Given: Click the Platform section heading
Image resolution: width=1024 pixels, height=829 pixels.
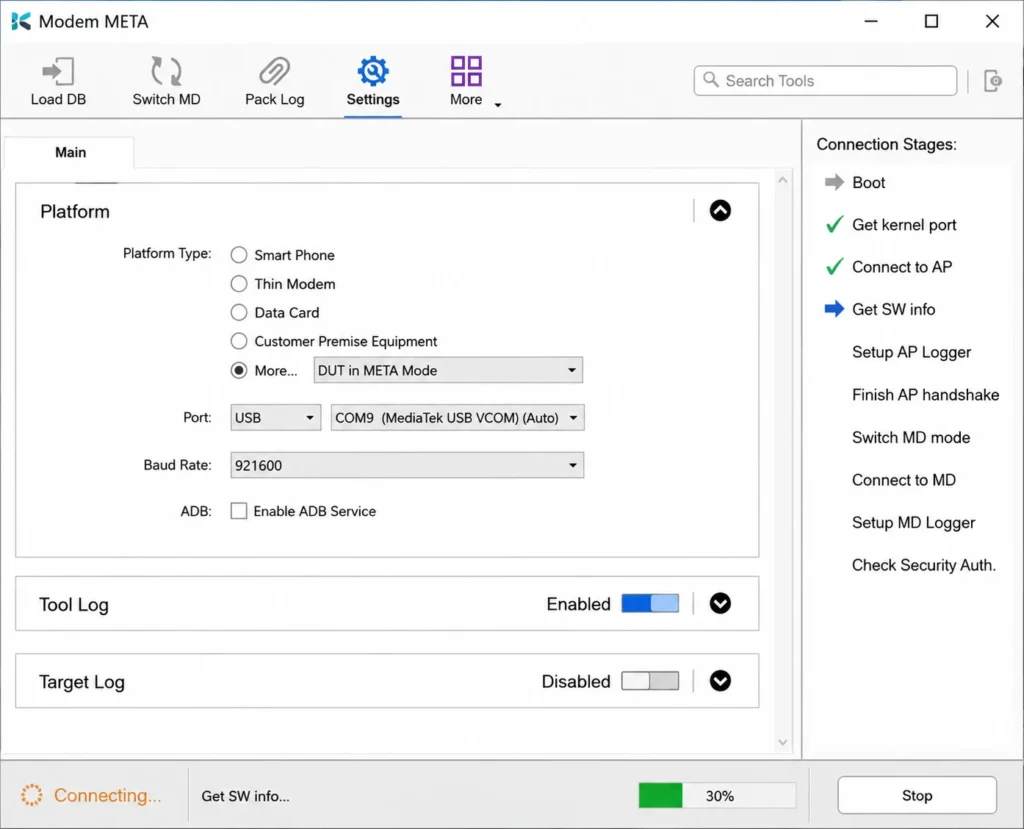Looking at the screenshot, I should (74, 211).
